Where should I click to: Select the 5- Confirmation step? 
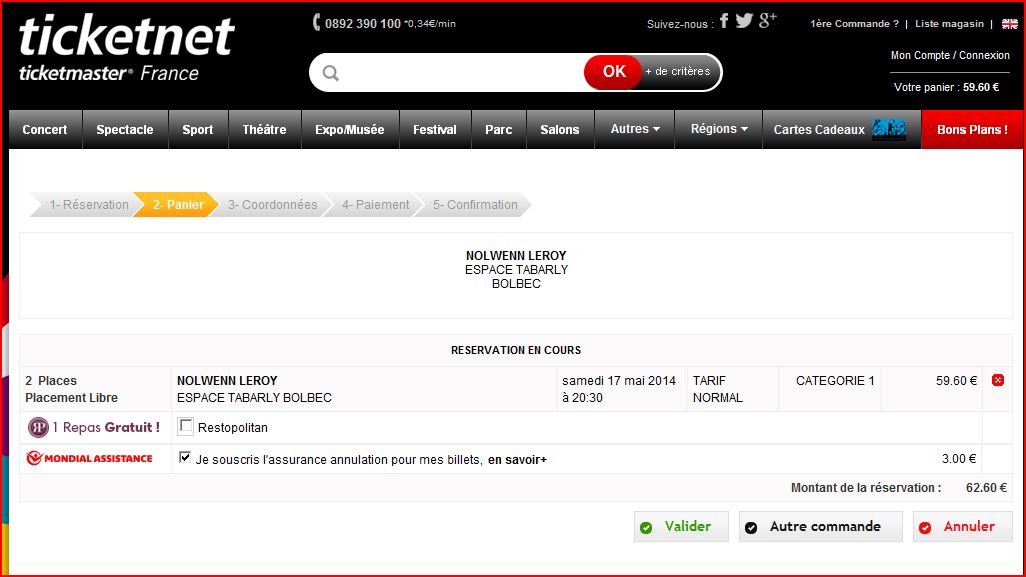[475, 205]
